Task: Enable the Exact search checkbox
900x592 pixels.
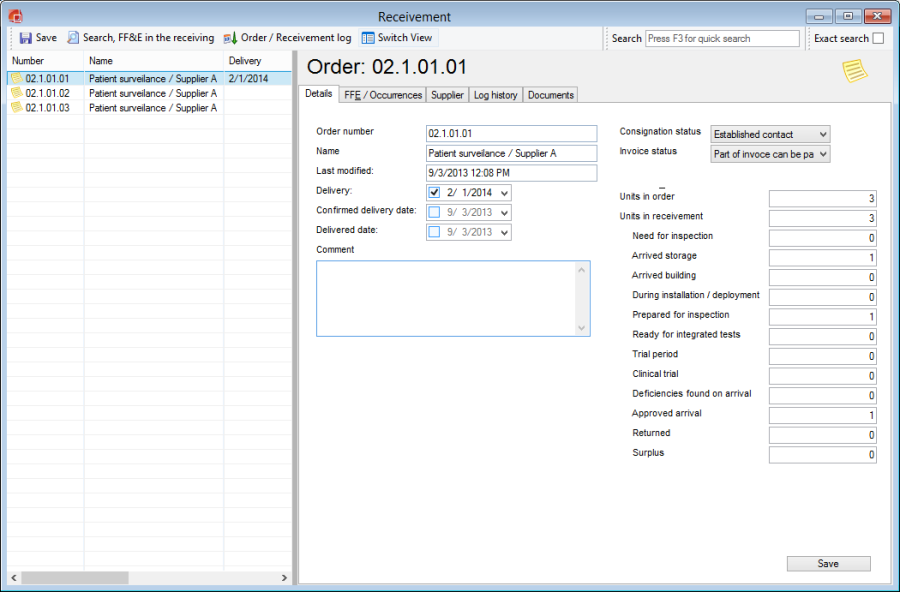Action: click(x=878, y=39)
